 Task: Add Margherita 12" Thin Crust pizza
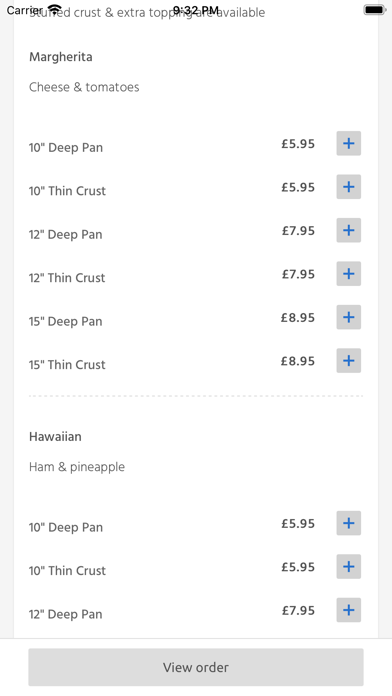(348, 274)
